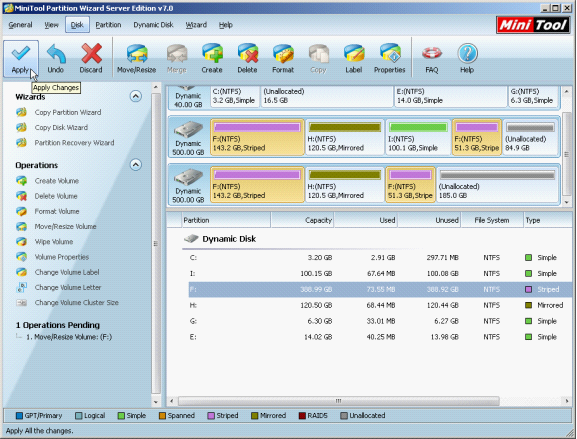The width and height of the screenshot is (577, 439).
Task: Select the 16.5 GB unallocated block
Action: pyautogui.click(x=327, y=96)
